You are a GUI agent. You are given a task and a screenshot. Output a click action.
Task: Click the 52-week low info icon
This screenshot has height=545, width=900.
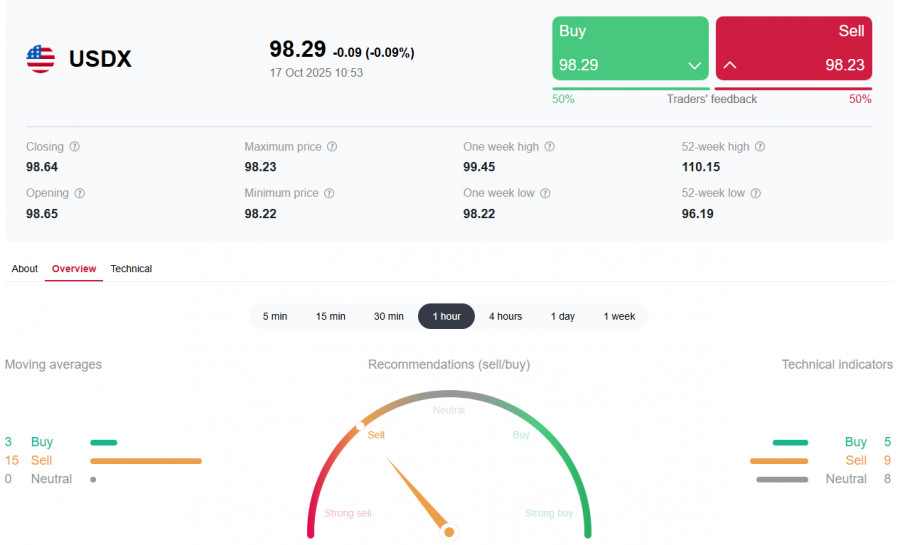[x=756, y=193]
